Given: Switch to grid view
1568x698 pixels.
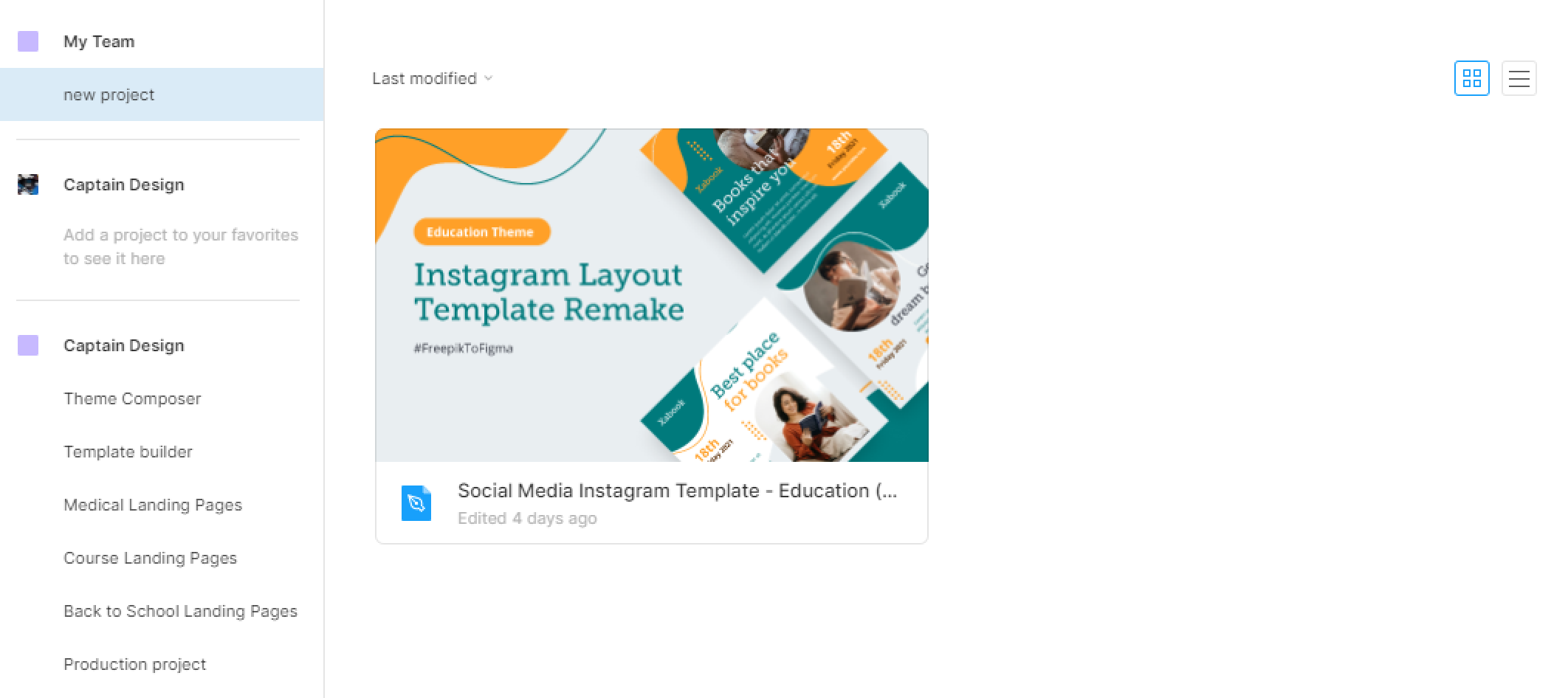Looking at the screenshot, I should (x=1471, y=78).
